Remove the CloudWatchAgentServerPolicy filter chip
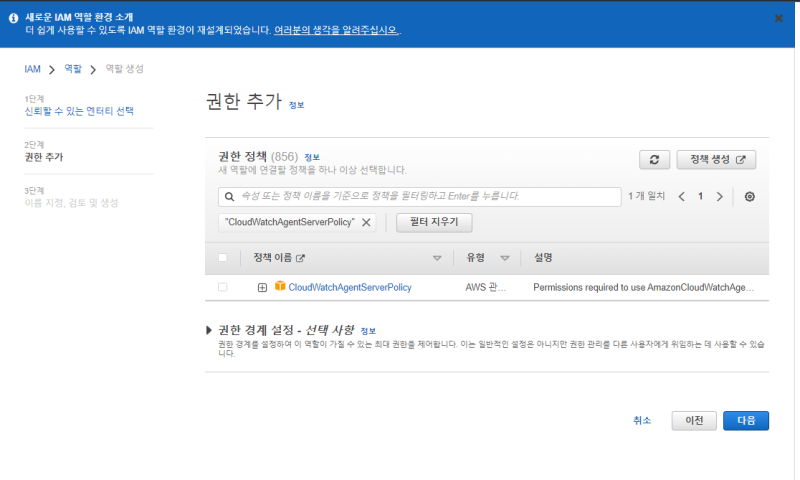The width and height of the screenshot is (800, 480). click(x=366, y=222)
